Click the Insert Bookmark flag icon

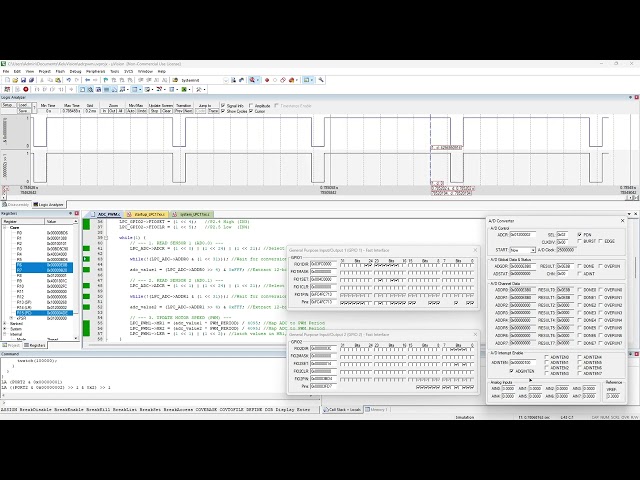106,80
